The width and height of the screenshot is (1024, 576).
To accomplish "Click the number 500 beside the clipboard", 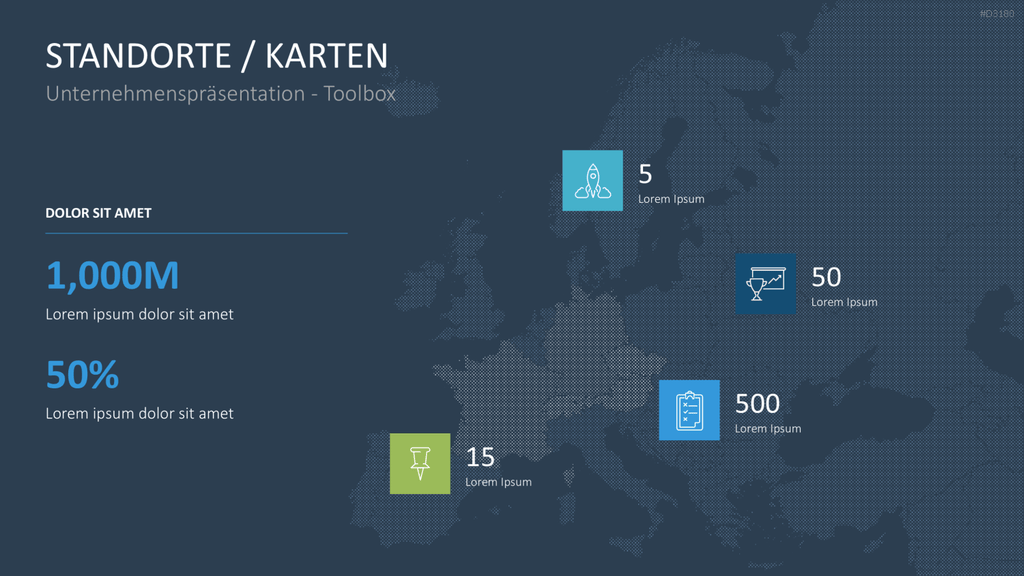I will (x=758, y=404).
